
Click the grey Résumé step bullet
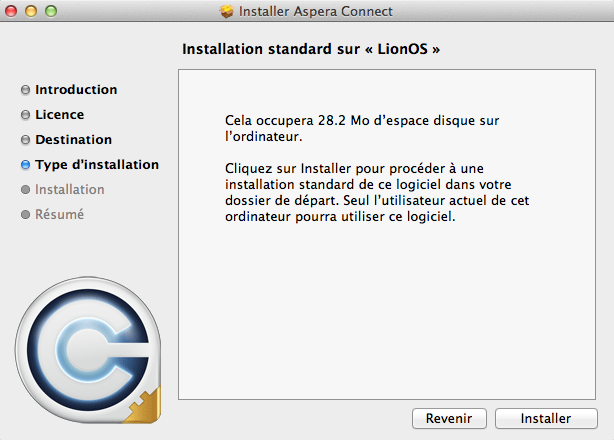point(25,215)
